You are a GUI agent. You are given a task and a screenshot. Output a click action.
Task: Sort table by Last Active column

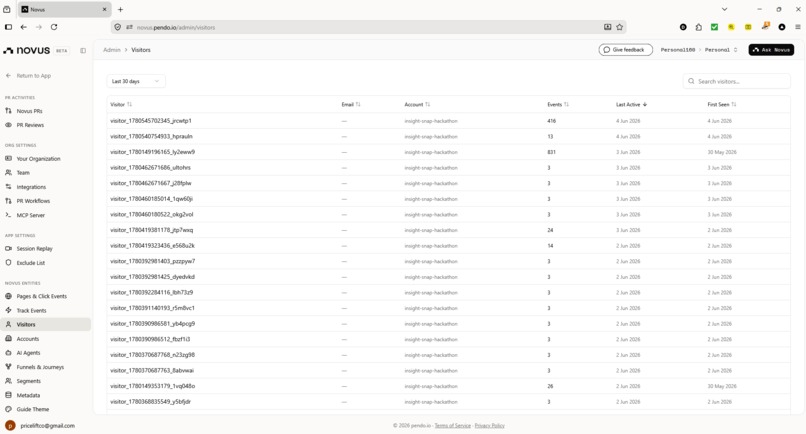(x=631, y=104)
